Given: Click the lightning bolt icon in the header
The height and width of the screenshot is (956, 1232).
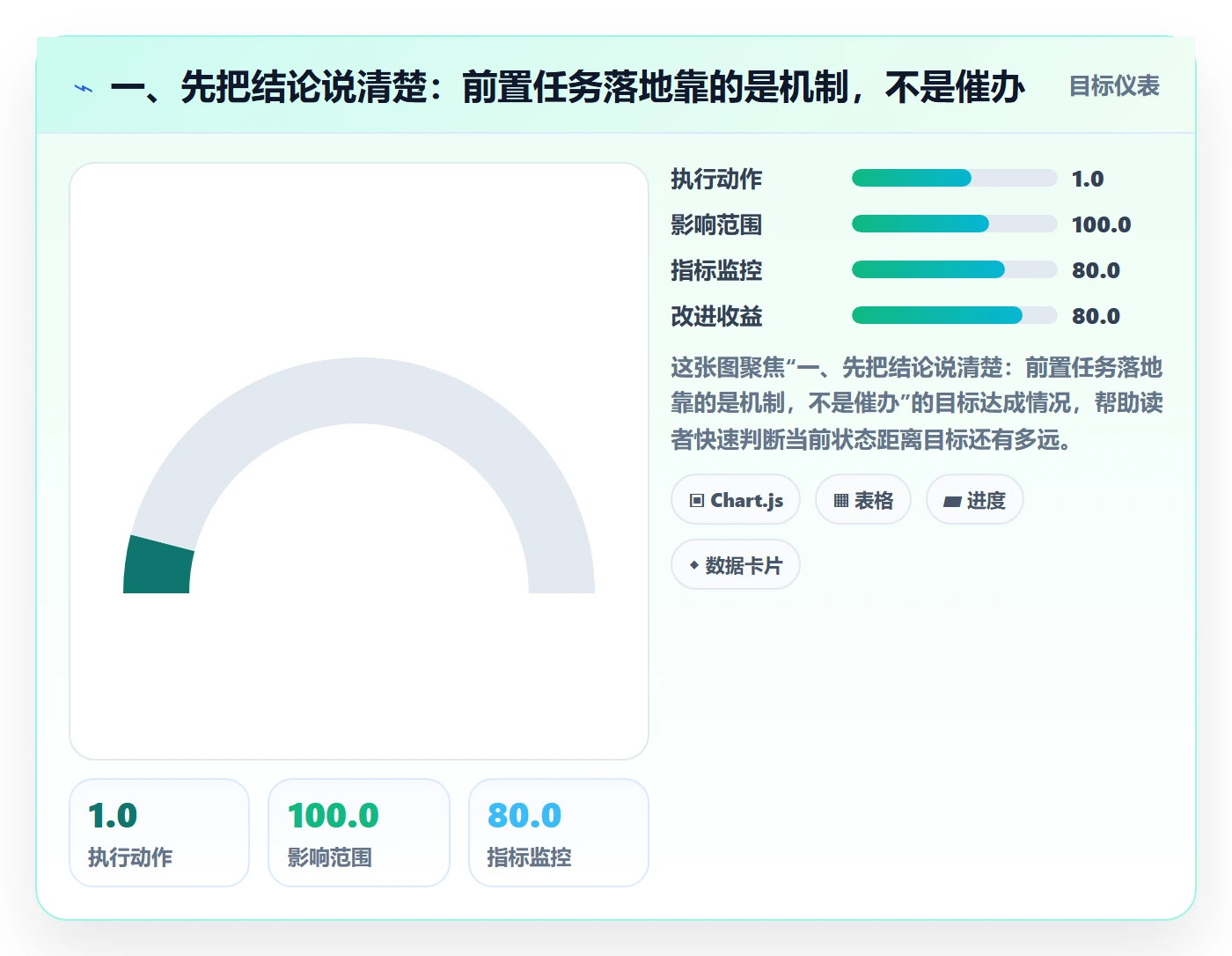Looking at the screenshot, I should click(84, 88).
